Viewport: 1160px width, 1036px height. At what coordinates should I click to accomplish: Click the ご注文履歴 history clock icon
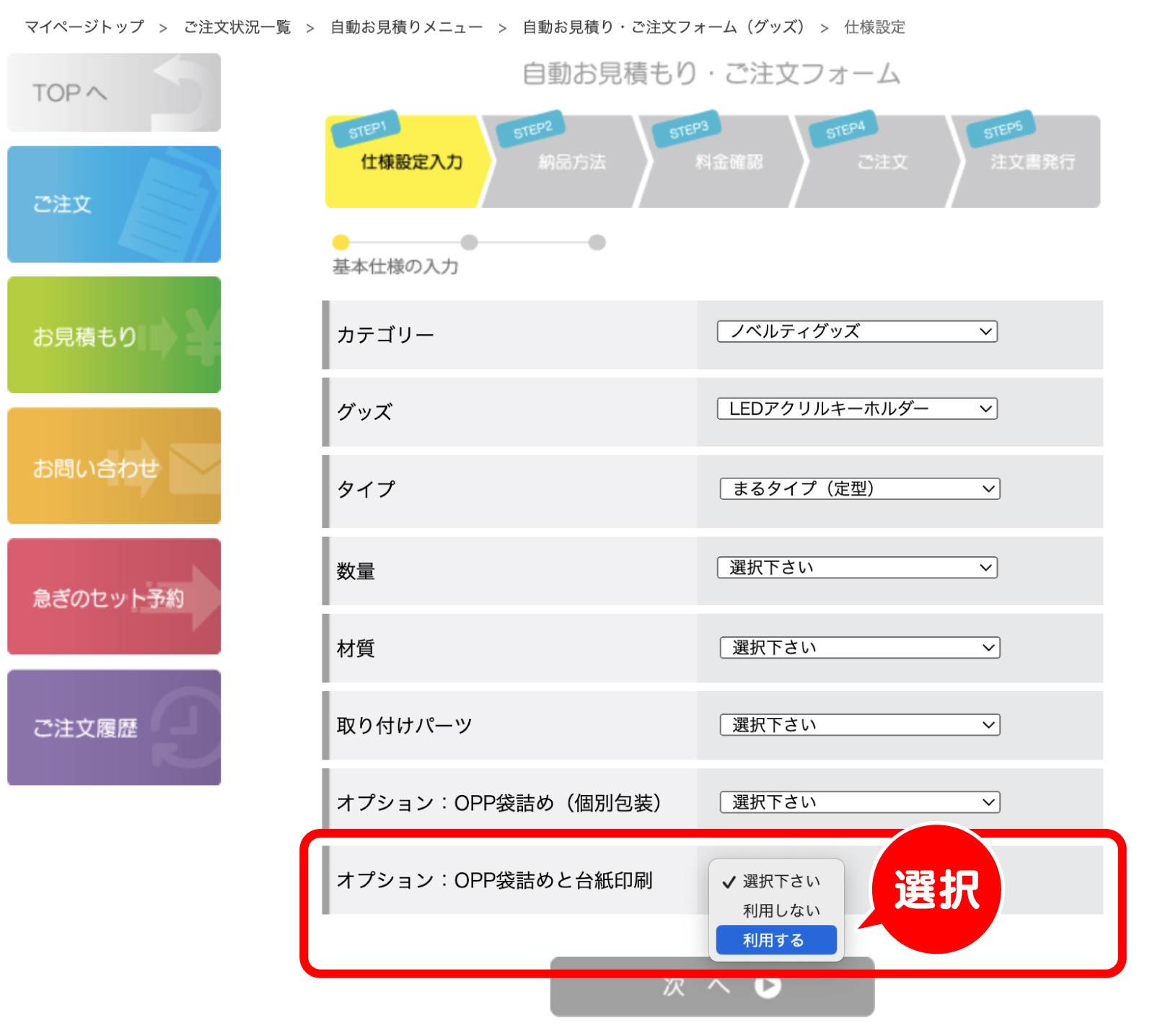185,727
